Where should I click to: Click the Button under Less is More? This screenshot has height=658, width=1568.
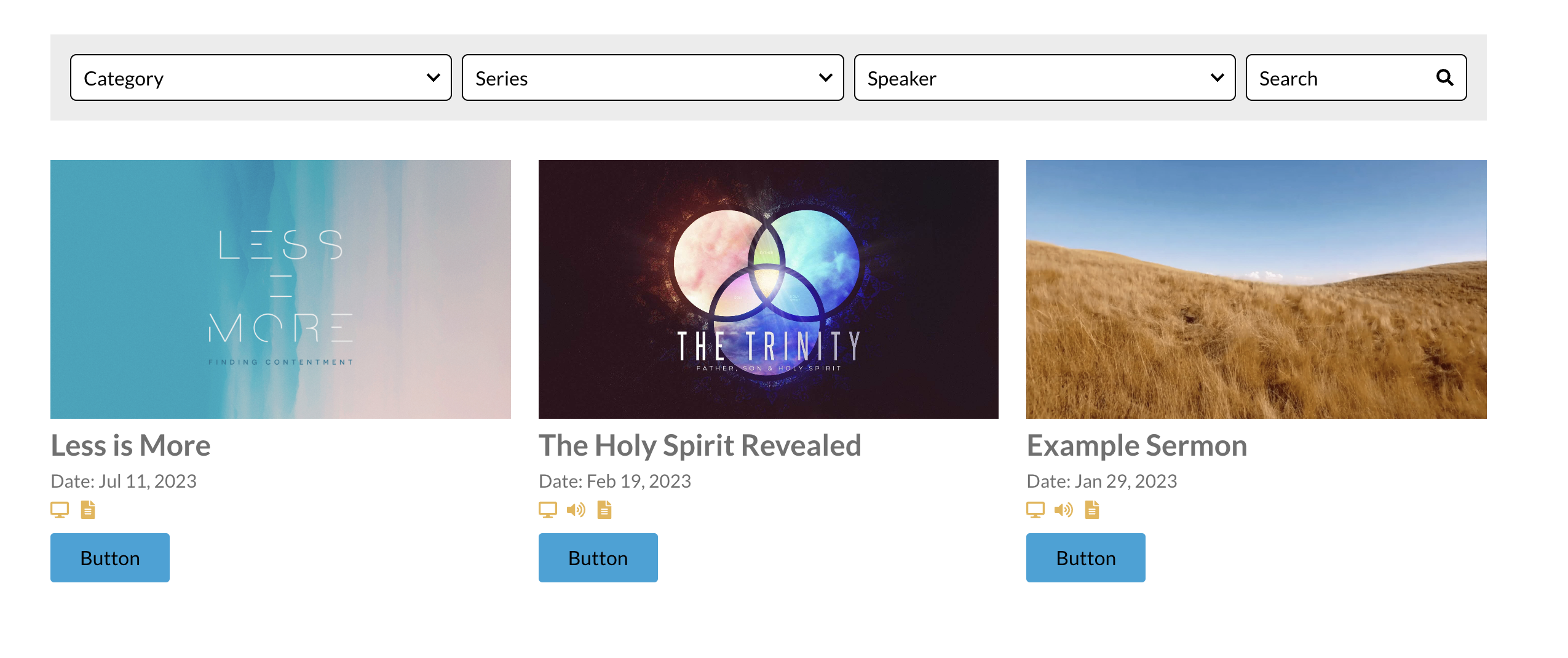[x=109, y=557]
